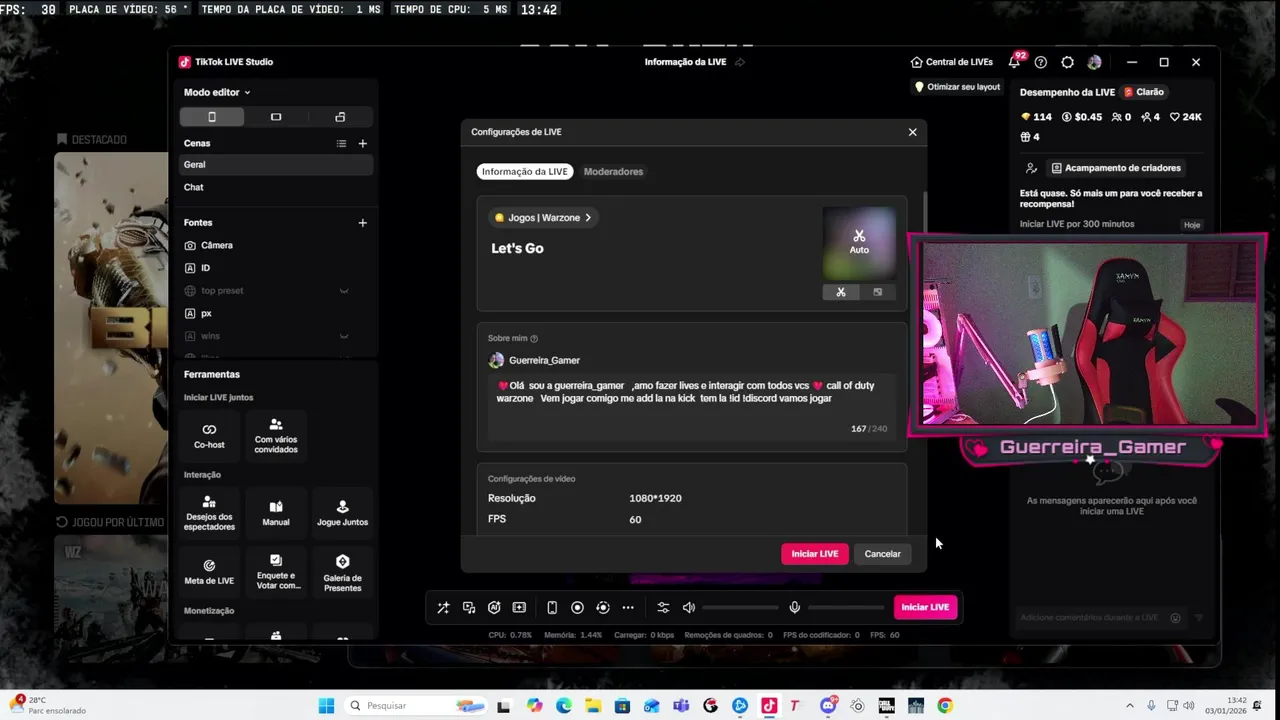Click Iniciar LIVE in the dialog
Image resolution: width=1280 pixels, height=720 pixels.
[x=815, y=554]
